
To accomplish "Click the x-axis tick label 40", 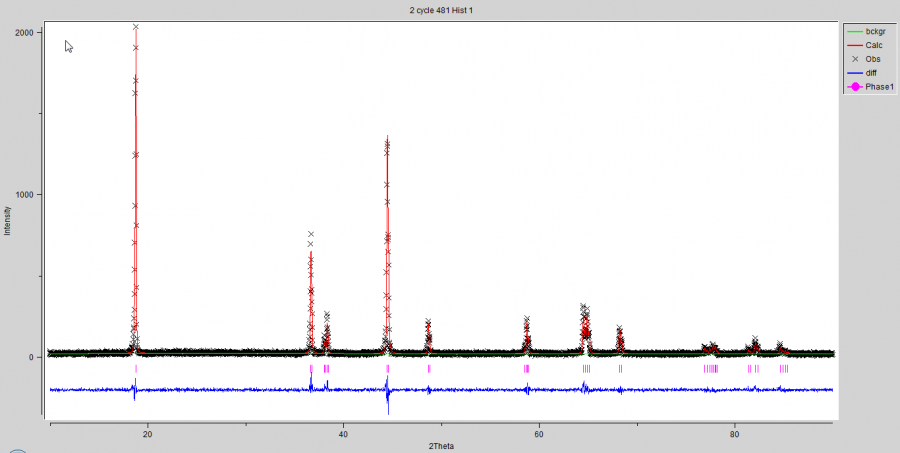I will click(343, 433).
